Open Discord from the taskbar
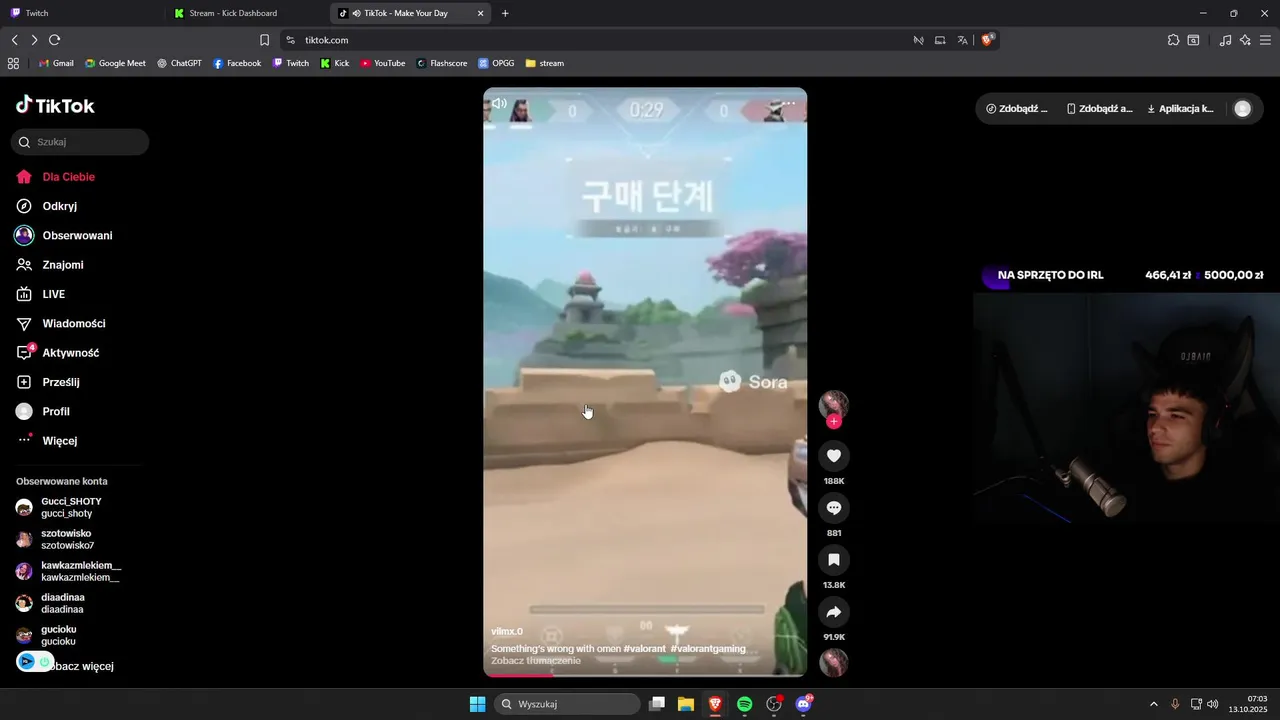Viewport: 1280px width, 720px height. coord(803,704)
